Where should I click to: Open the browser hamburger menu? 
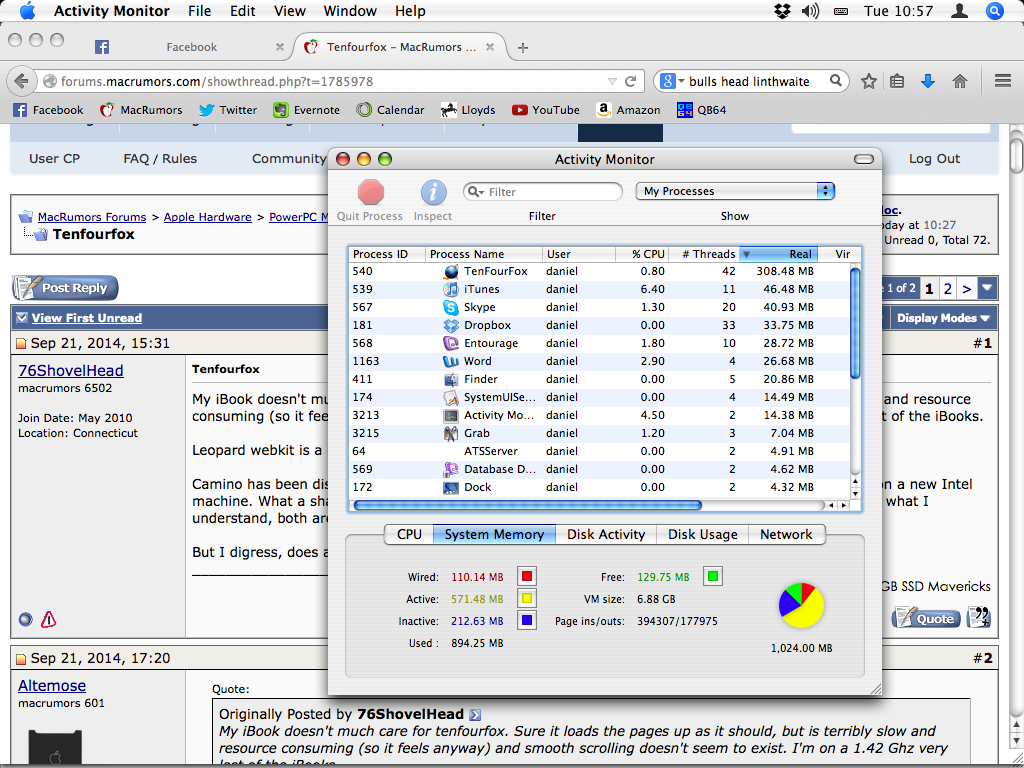tap(1003, 81)
